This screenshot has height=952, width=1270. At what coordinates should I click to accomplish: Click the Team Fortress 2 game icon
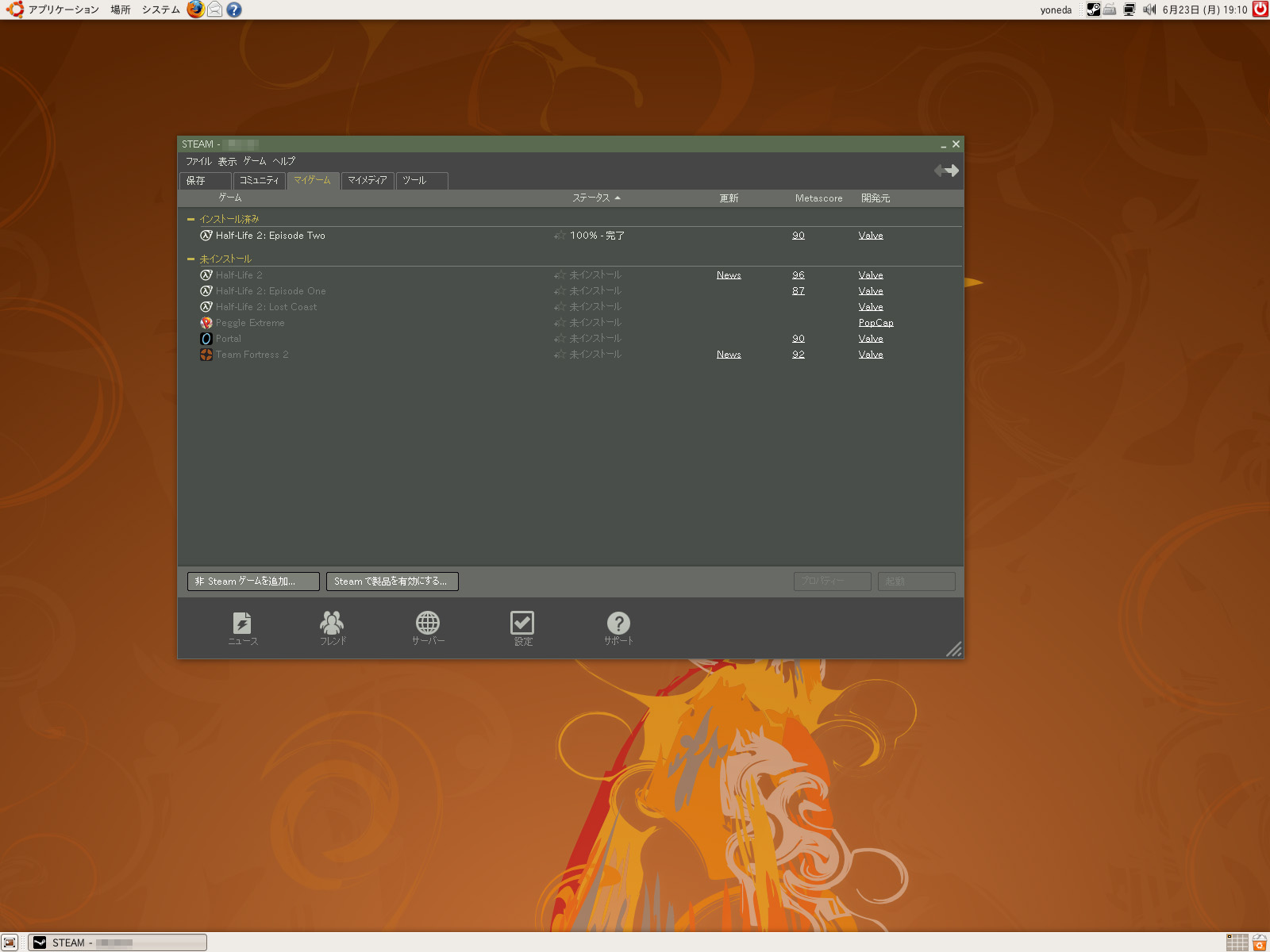[206, 355]
